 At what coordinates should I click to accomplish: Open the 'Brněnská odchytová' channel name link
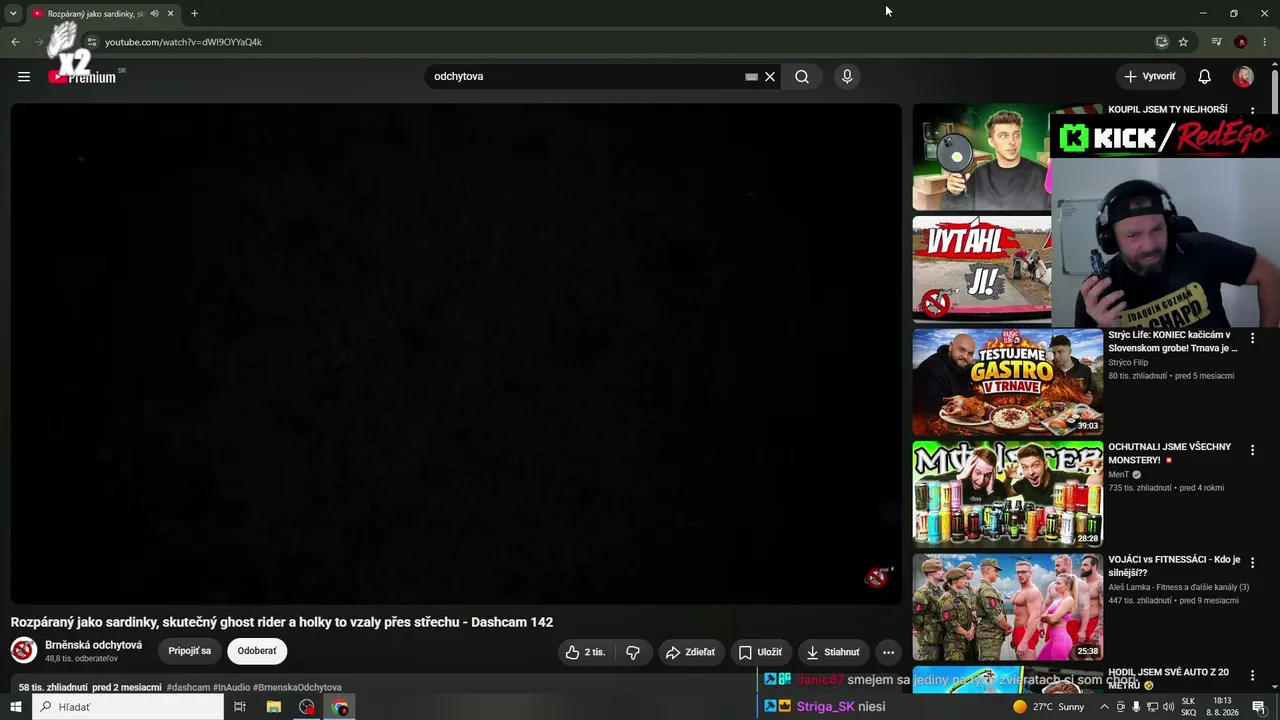pyautogui.click(x=93, y=645)
